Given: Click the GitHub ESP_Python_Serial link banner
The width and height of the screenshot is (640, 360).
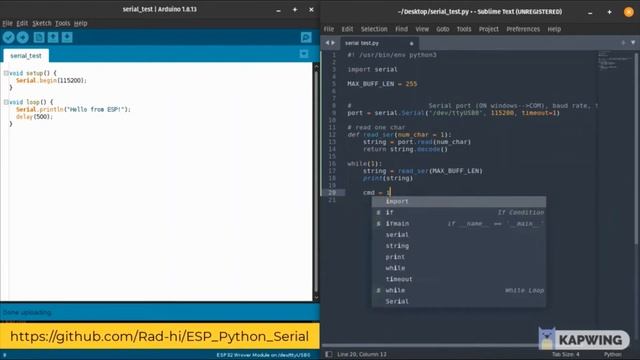Looking at the screenshot, I should point(160,336).
